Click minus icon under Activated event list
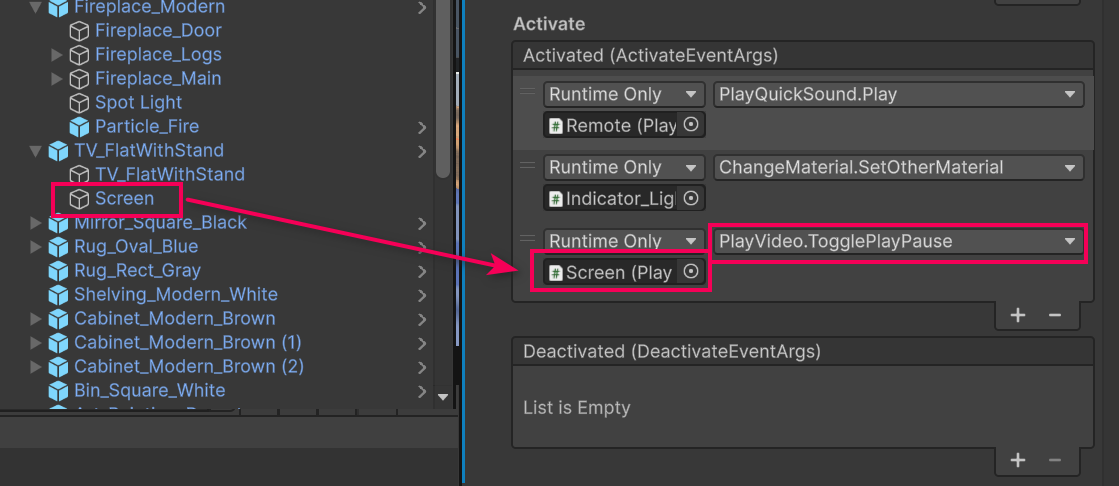The width and height of the screenshot is (1119, 486). pyautogui.click(x=1054, y=315)
